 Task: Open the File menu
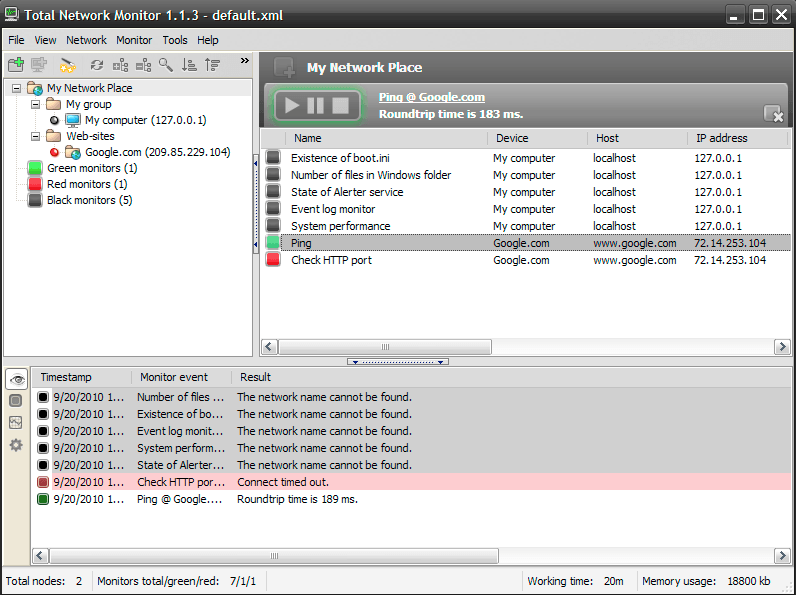(x=16, y=40)
